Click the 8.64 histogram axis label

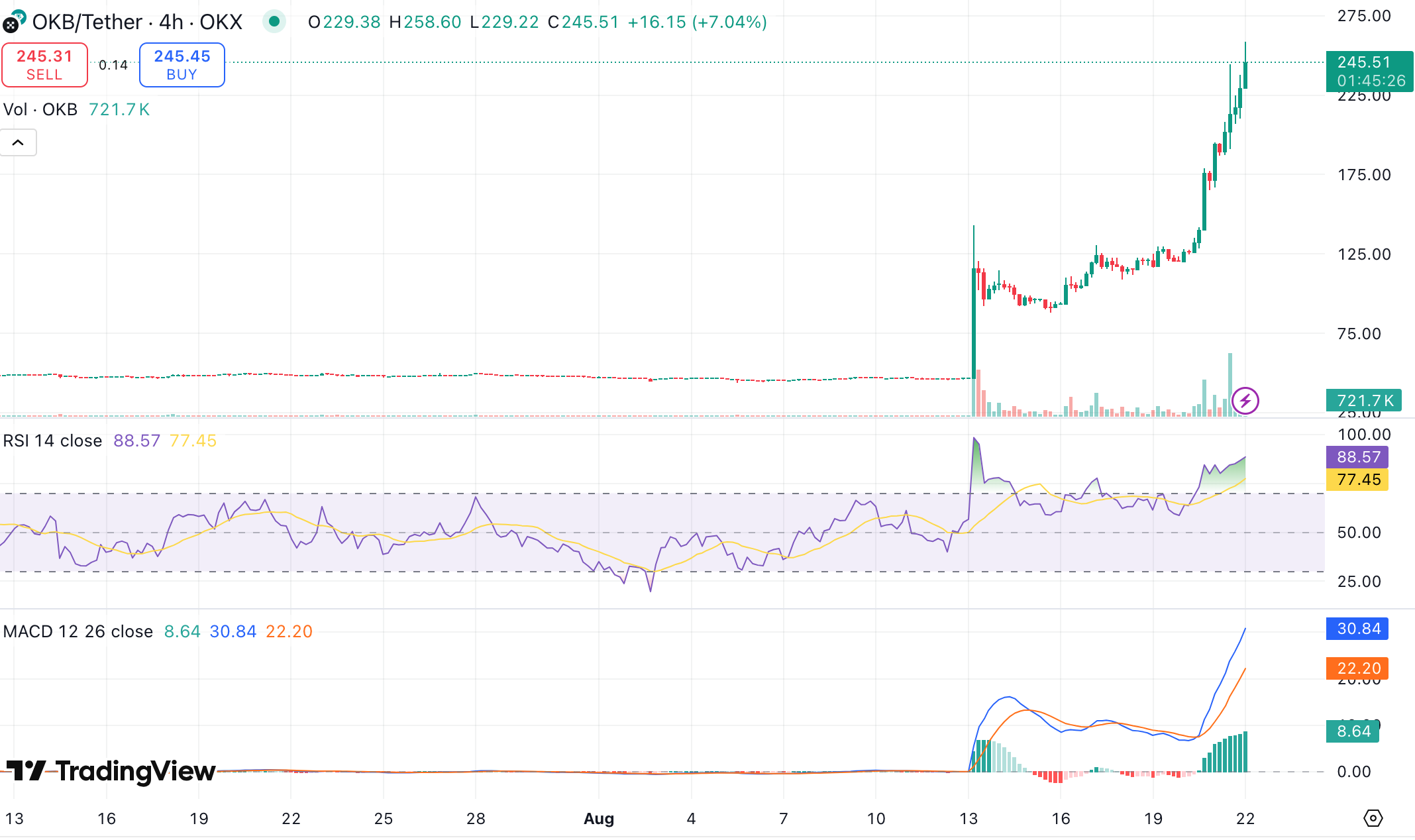1353,731
